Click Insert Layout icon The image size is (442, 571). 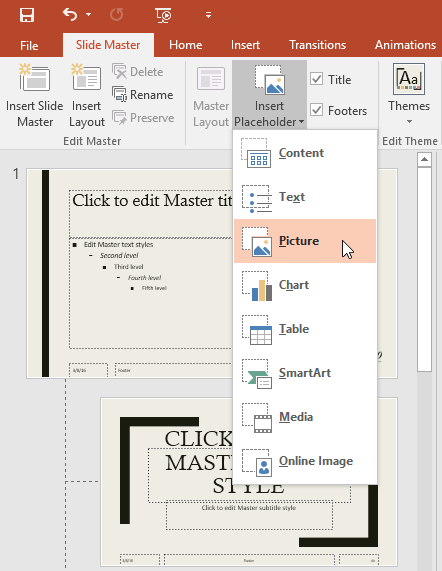click(87, 78)
